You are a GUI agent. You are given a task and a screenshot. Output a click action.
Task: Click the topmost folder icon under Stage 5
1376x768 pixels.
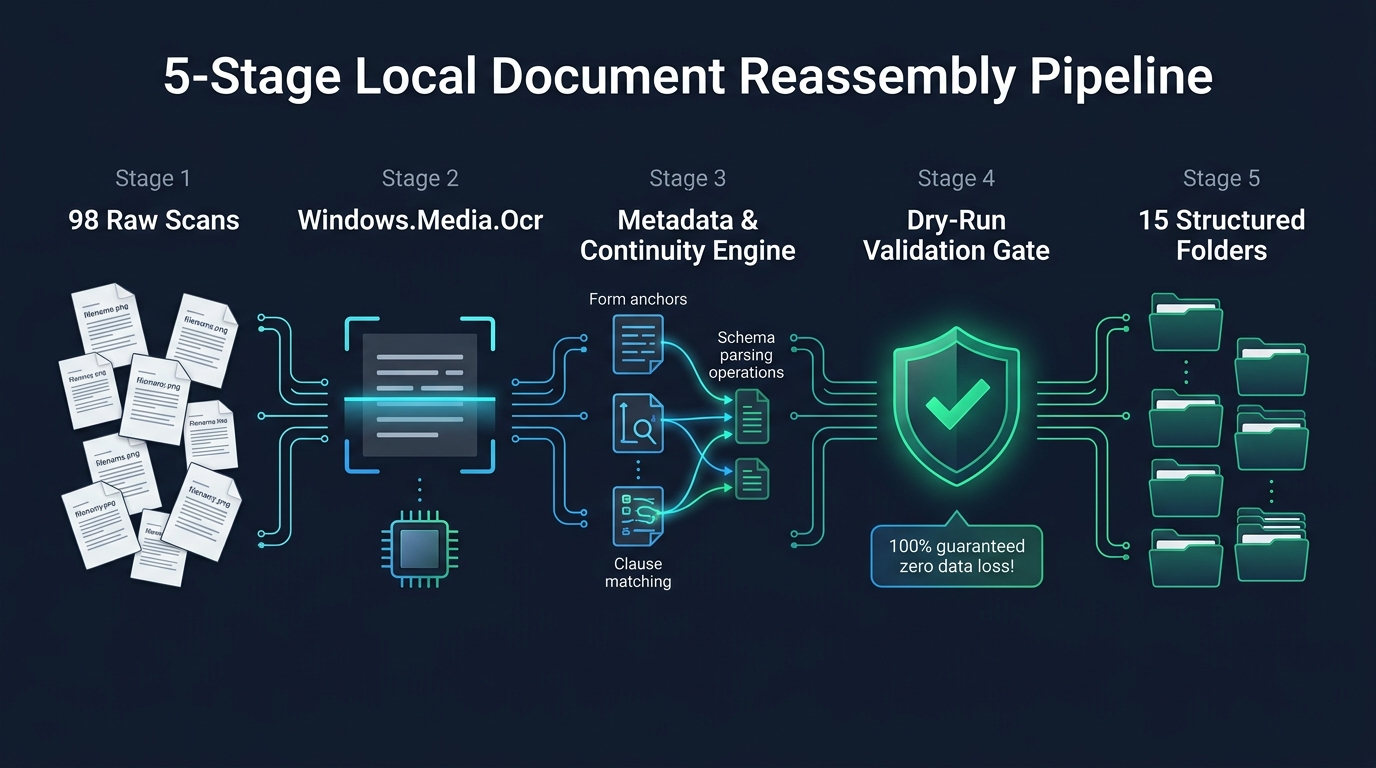pos(1186,321)
